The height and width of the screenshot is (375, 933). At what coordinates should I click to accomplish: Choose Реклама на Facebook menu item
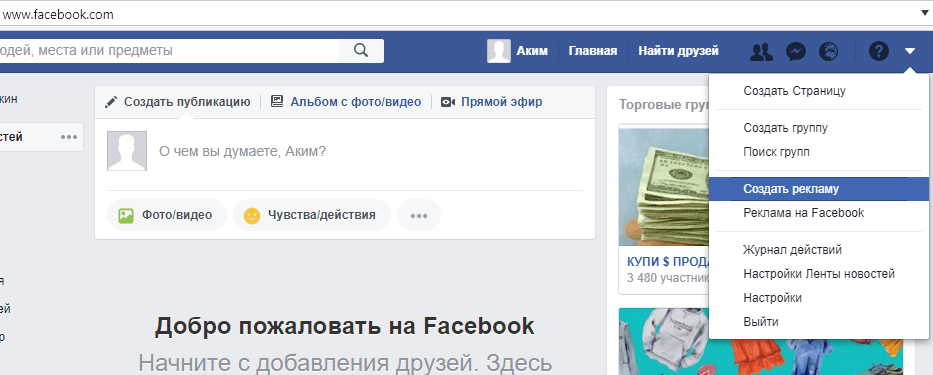(x=819, y=212)
